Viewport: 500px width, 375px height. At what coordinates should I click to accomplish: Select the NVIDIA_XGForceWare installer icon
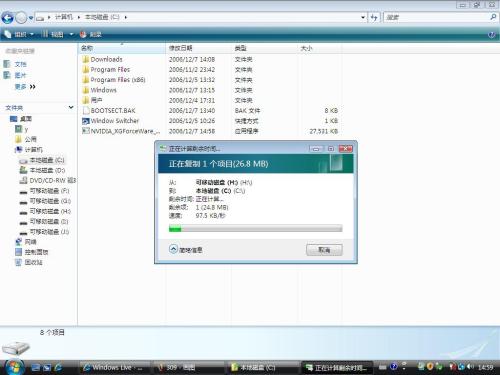coord(86,131)
